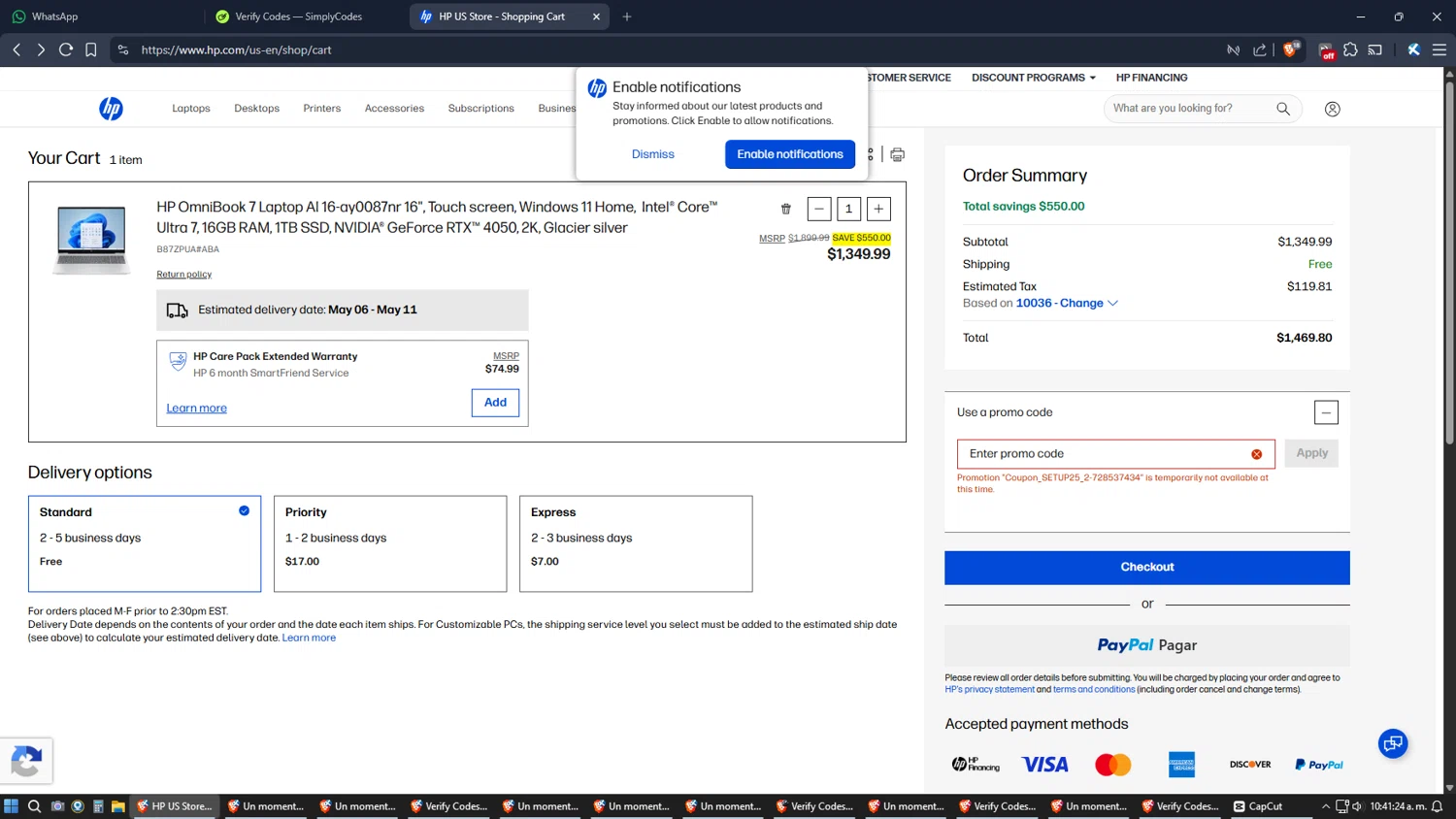This screenshot has width=1456, height=819.
Task: Open Learn more link for Care Pack
Action: point(197,409)
